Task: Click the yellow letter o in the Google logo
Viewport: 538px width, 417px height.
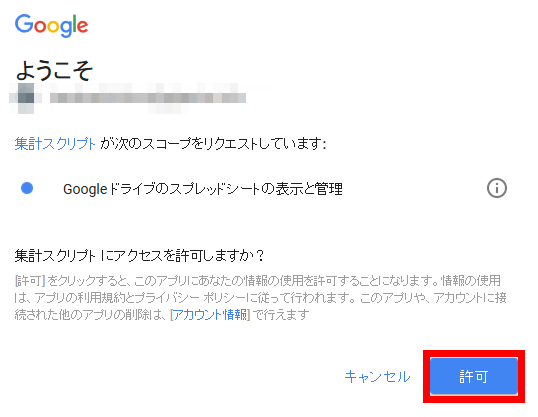Action: click(x=53, y=26)
